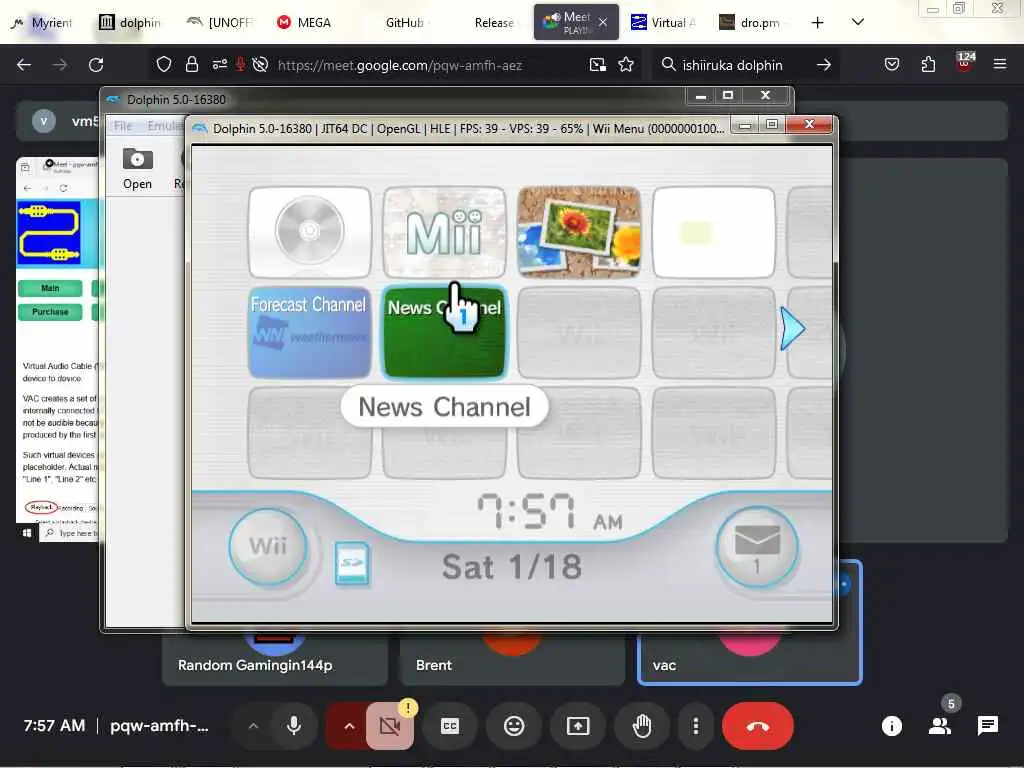Switch to the Myrient browser tab

pos(42,23)
